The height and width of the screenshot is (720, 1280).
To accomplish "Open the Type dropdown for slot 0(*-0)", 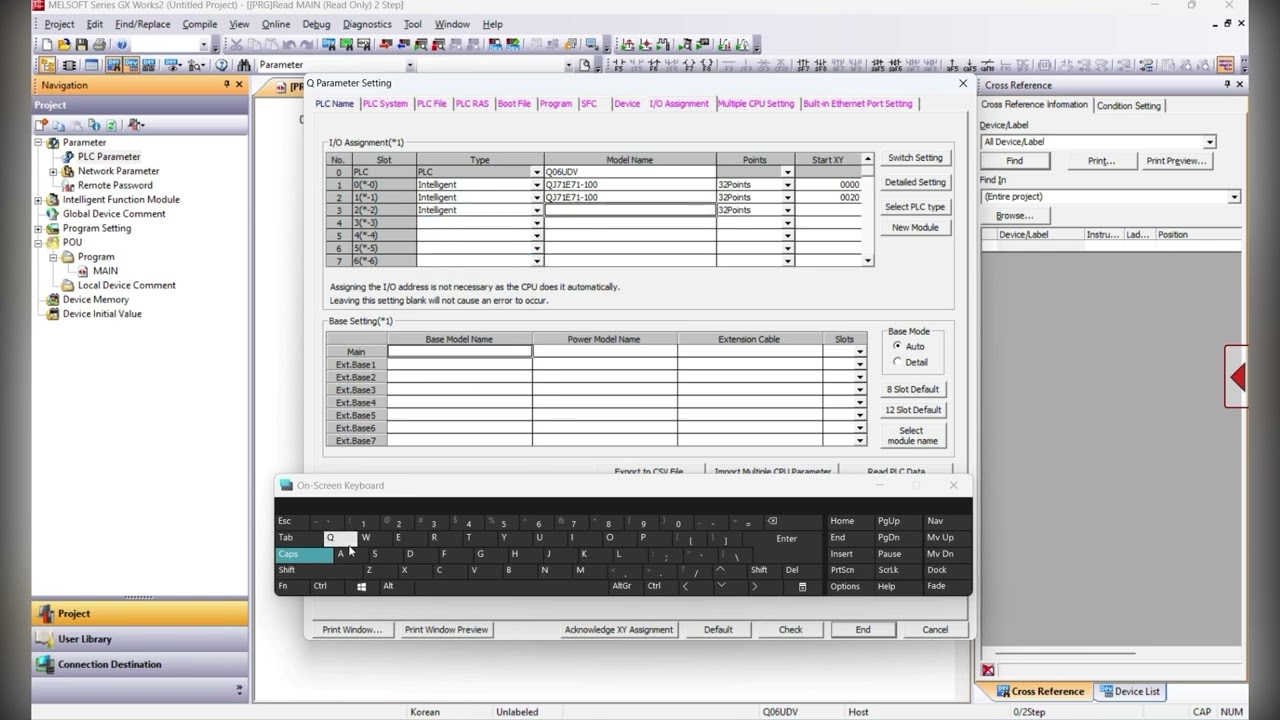I will pos(537,185).
